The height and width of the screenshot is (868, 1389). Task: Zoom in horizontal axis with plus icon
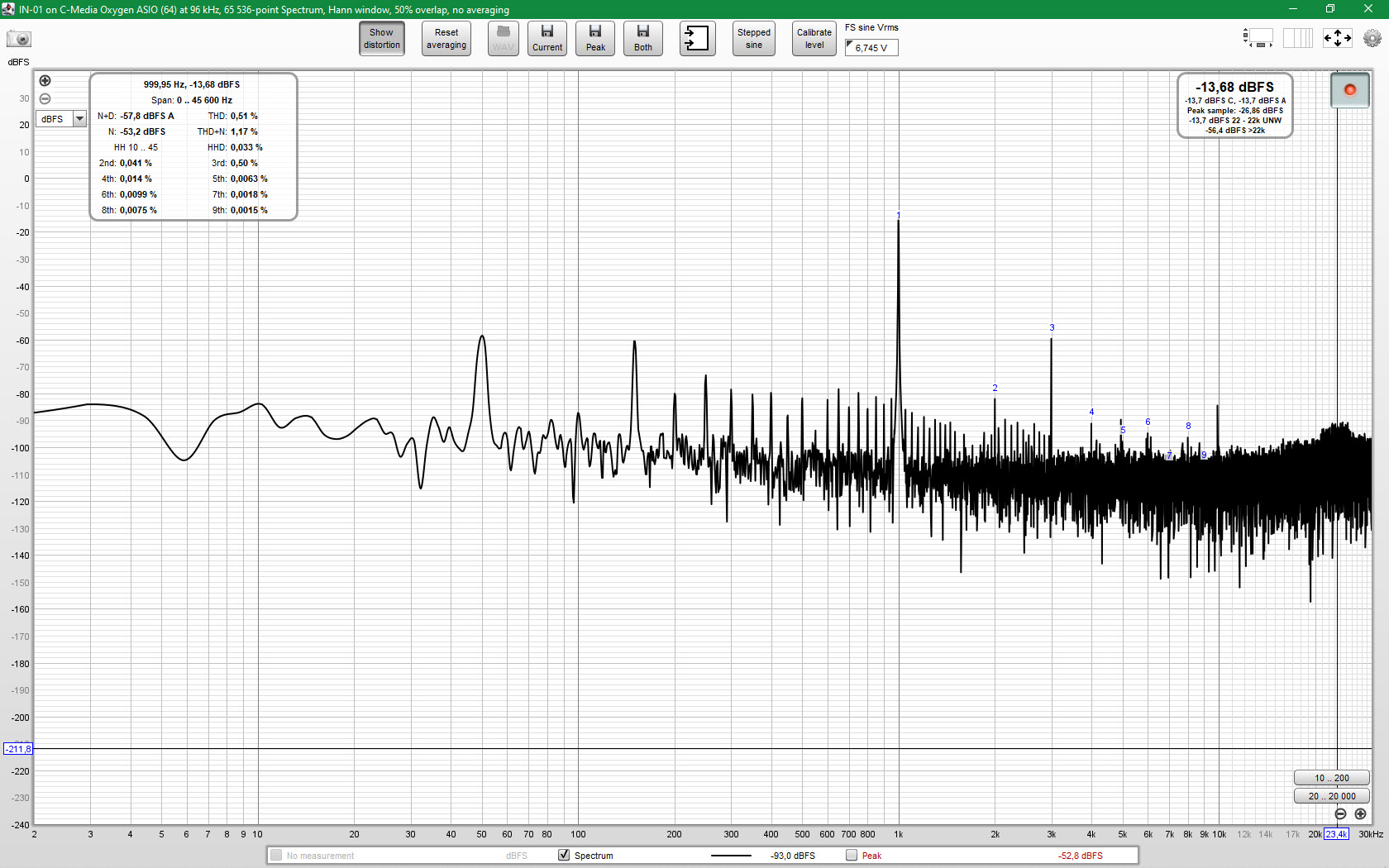coord(1361,814)
